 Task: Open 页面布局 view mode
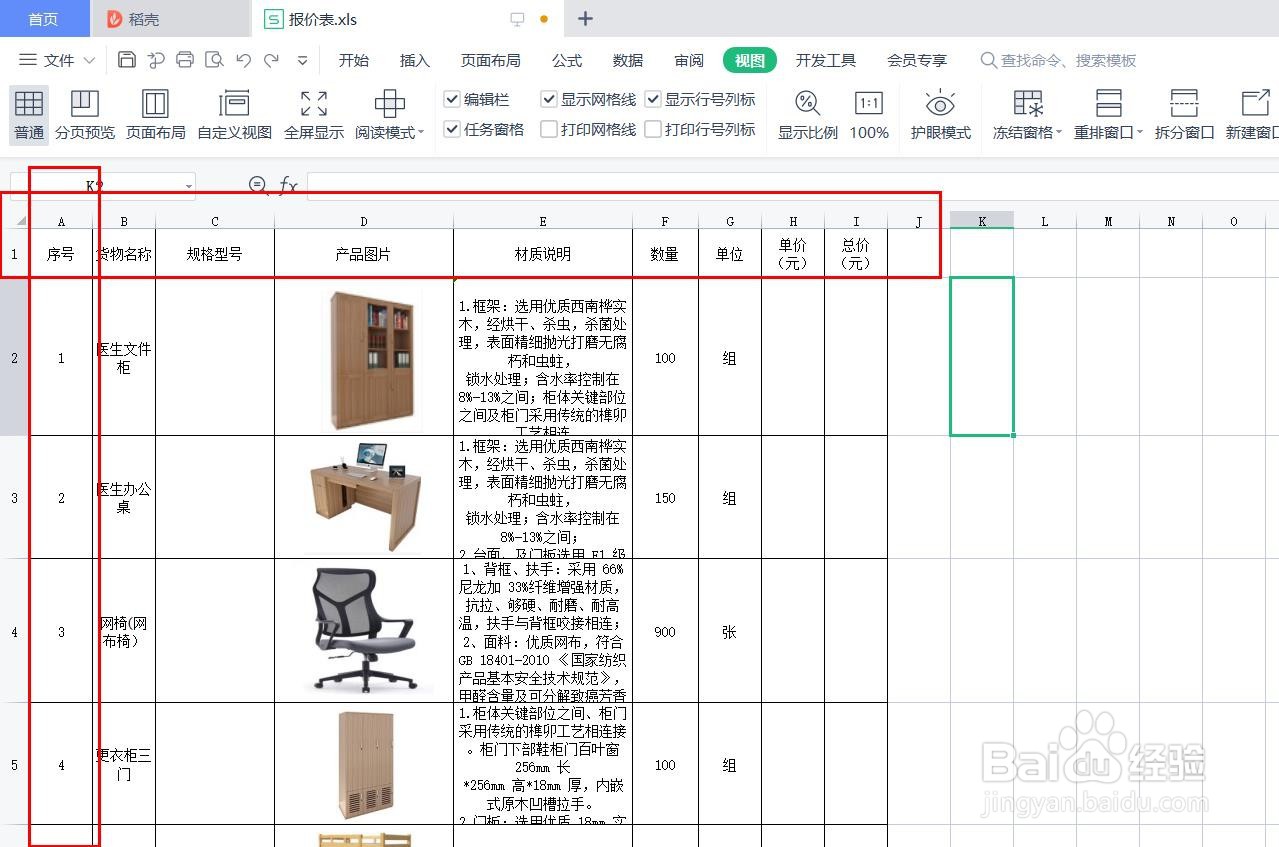(x=155, y=113)
